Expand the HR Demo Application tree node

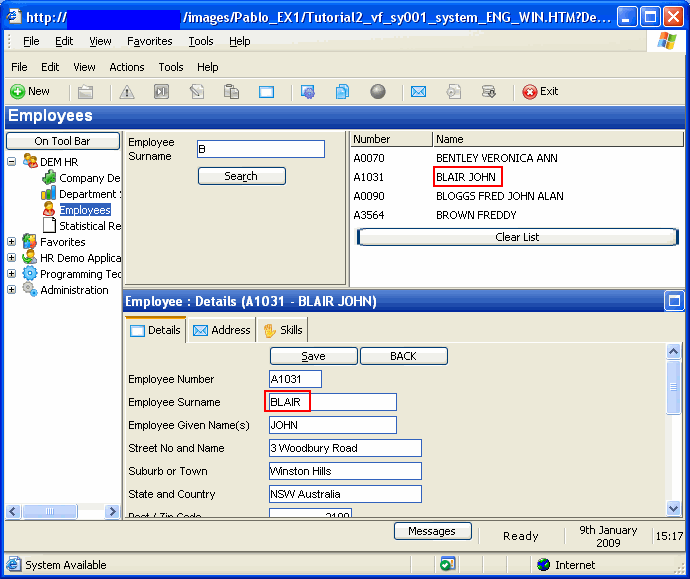[x=11, y=257]
